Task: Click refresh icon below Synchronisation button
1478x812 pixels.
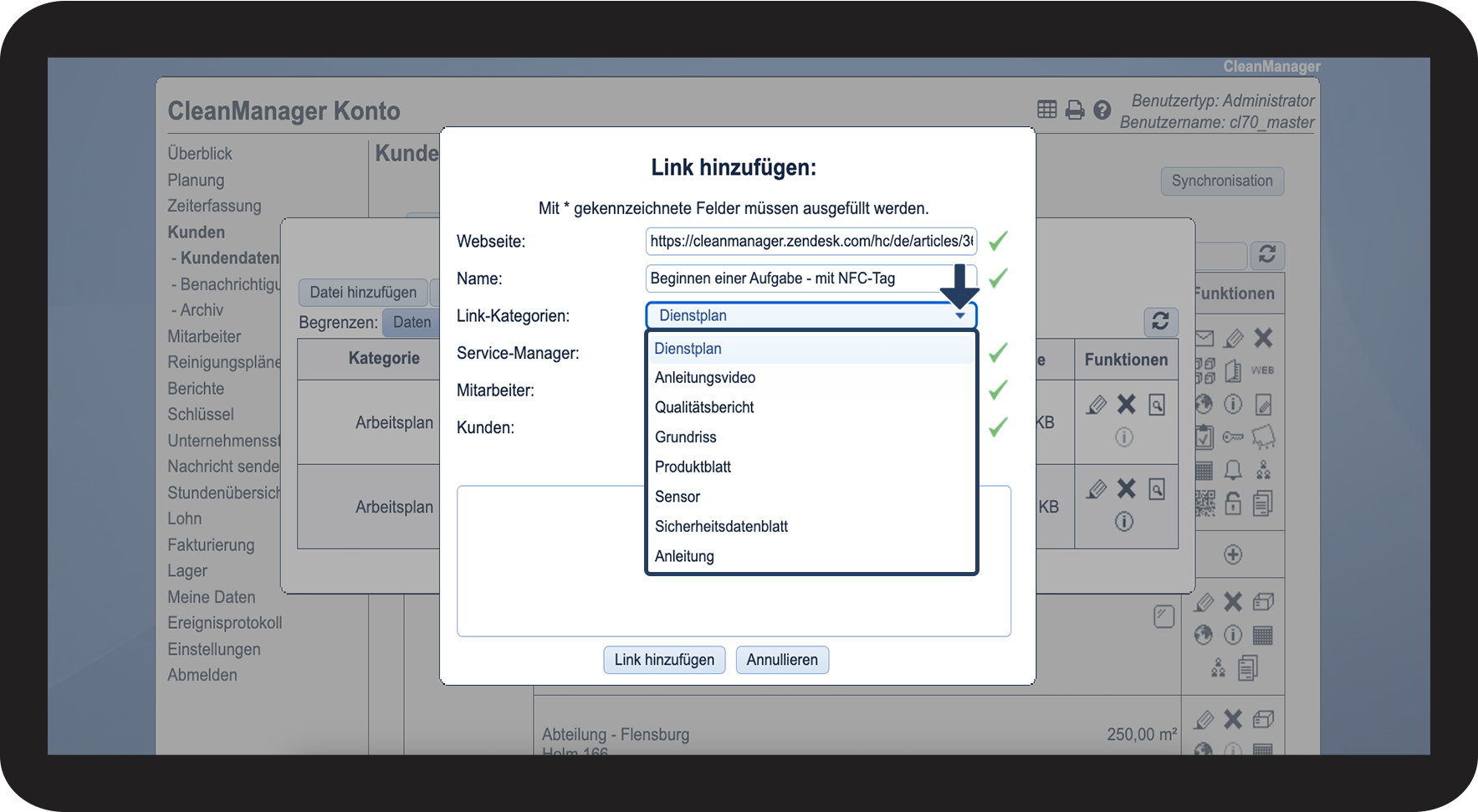Action: (x=1267, y=254)
